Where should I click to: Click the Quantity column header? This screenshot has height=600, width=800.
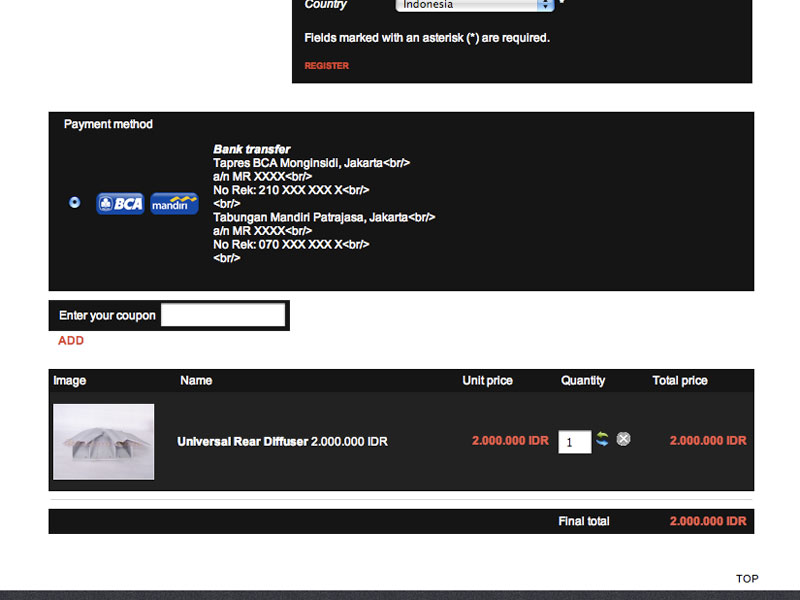(x=583, y=381)
